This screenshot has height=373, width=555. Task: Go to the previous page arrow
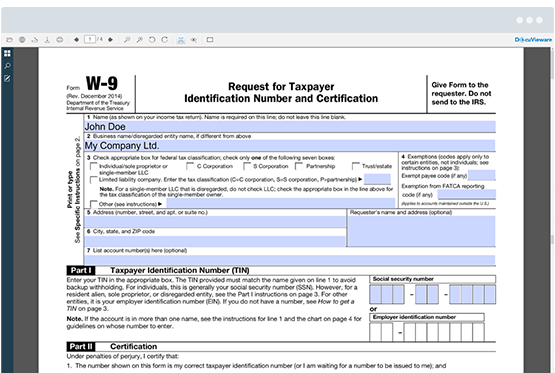pyautogui.click(x=76, y=40)
